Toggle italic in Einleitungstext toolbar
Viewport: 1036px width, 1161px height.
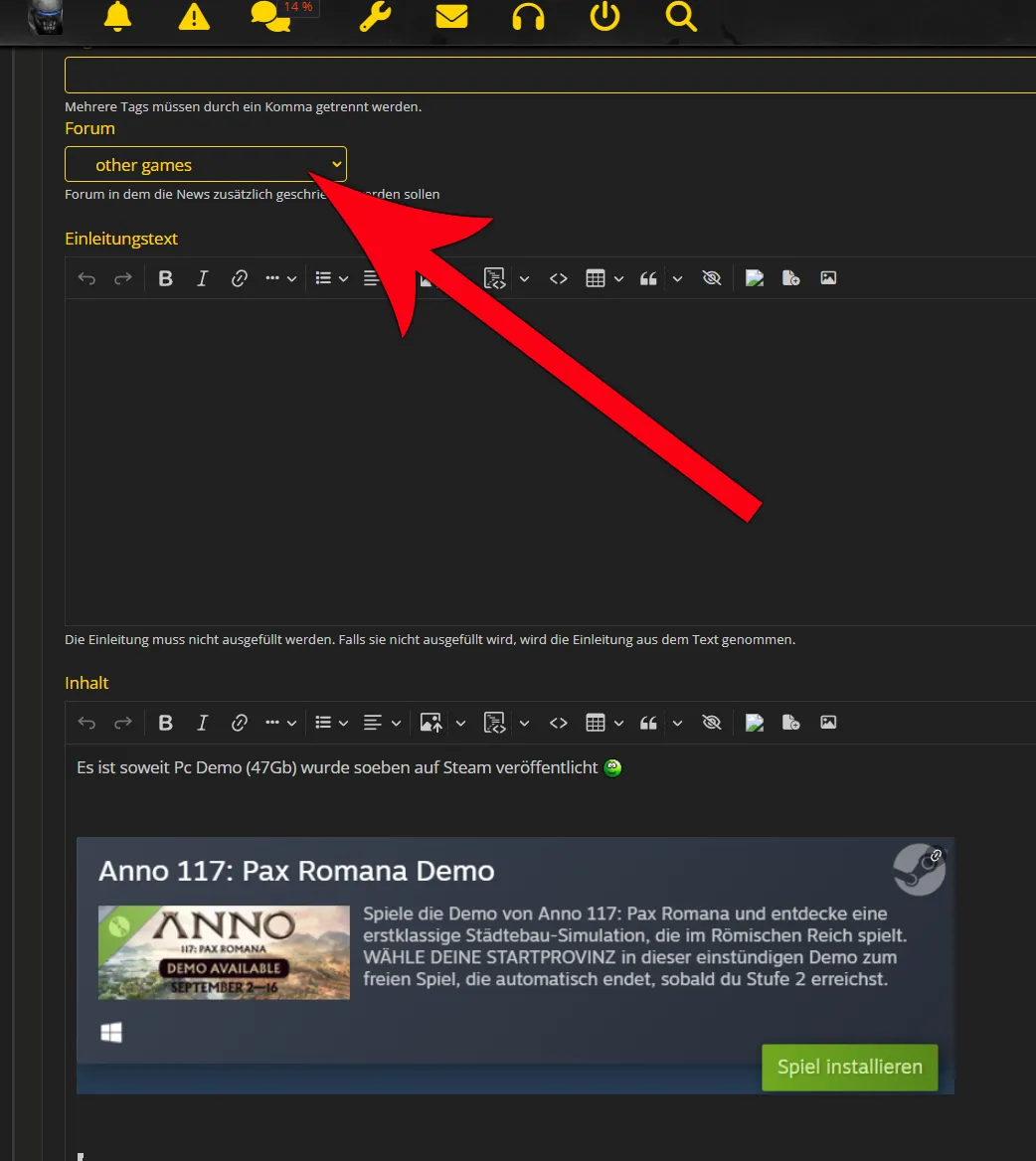point(202,279)
